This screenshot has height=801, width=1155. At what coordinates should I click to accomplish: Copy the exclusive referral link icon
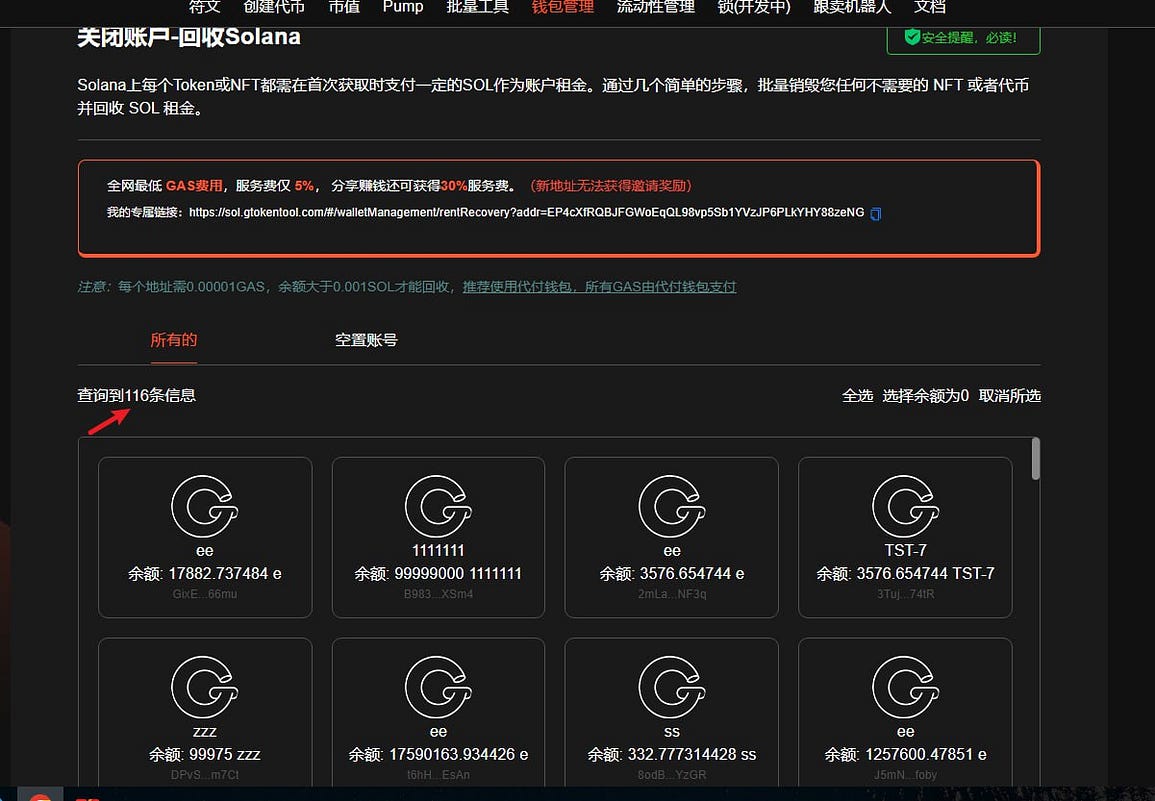pos(875,214)
